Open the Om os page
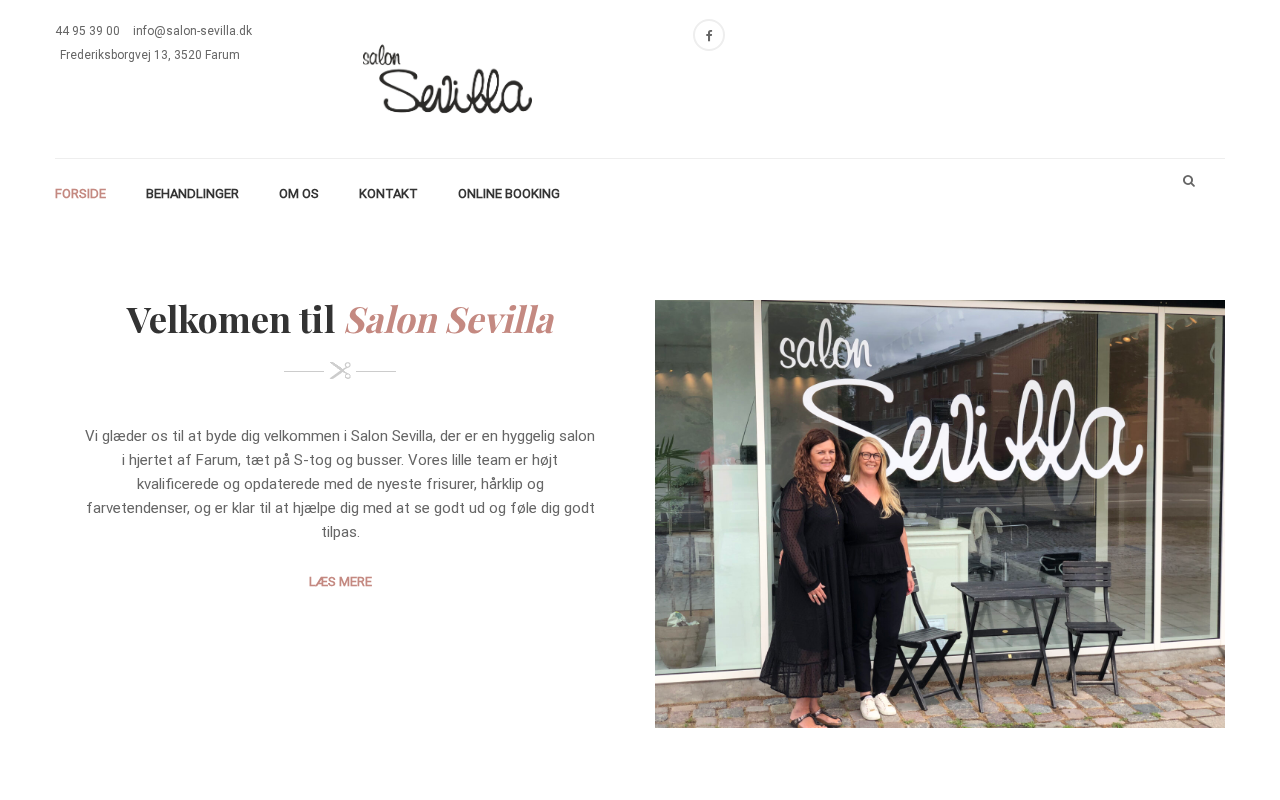This screenshot has width=1280, height=800. coord(299,194)
